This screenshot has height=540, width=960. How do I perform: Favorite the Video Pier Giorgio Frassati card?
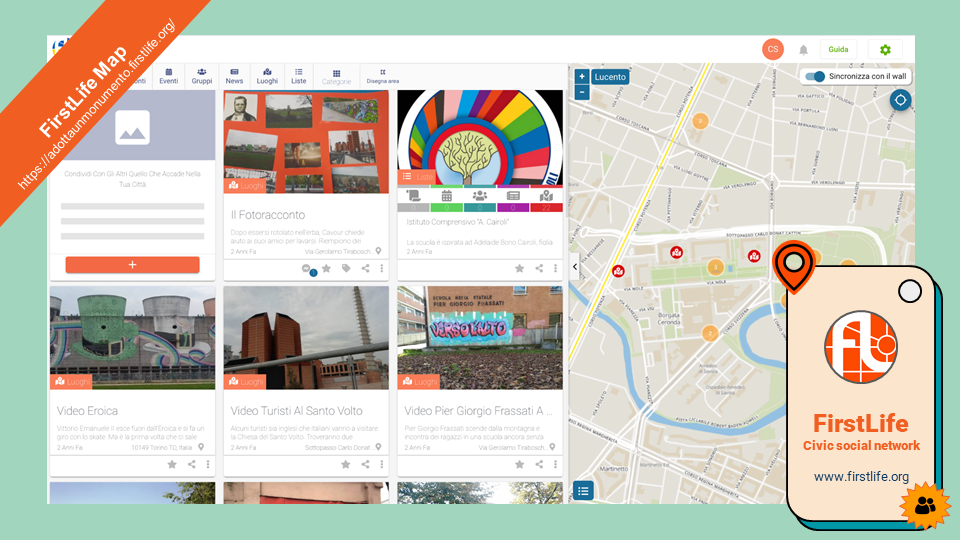click(519, 464)
